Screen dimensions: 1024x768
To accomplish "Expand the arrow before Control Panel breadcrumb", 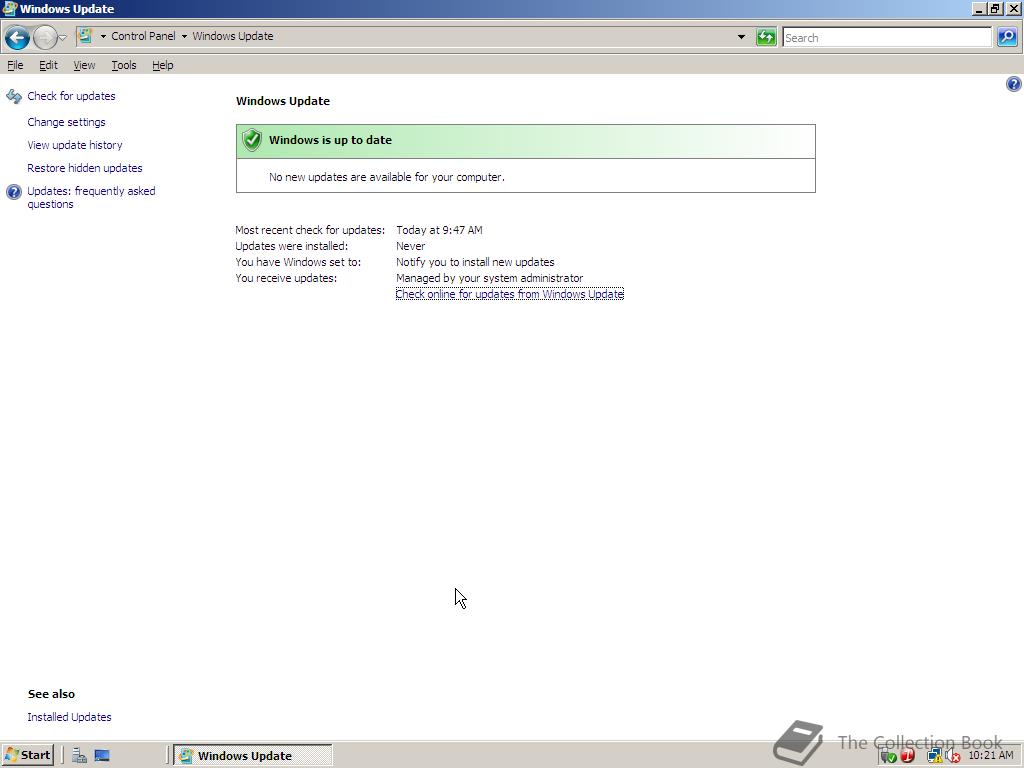I will click(x=103, y=37).
